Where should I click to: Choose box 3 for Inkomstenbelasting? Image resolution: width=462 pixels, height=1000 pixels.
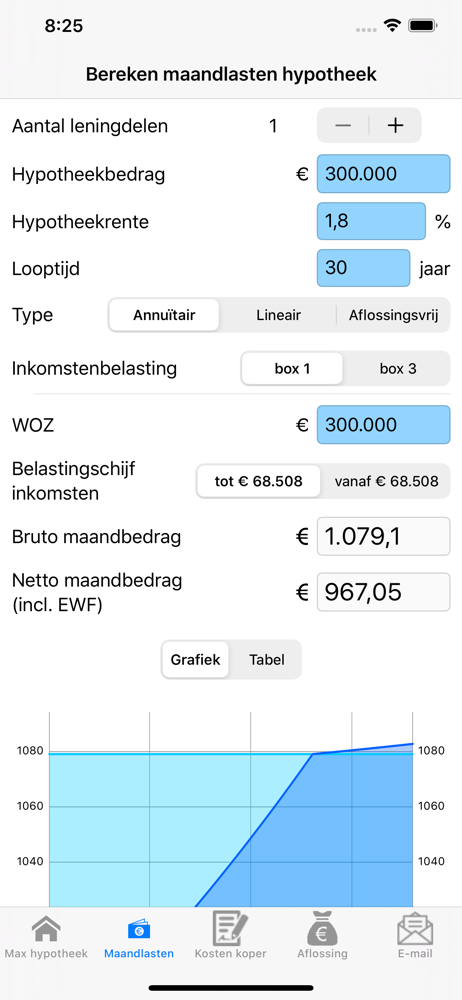pyautogui.click(x=398, y=369)
